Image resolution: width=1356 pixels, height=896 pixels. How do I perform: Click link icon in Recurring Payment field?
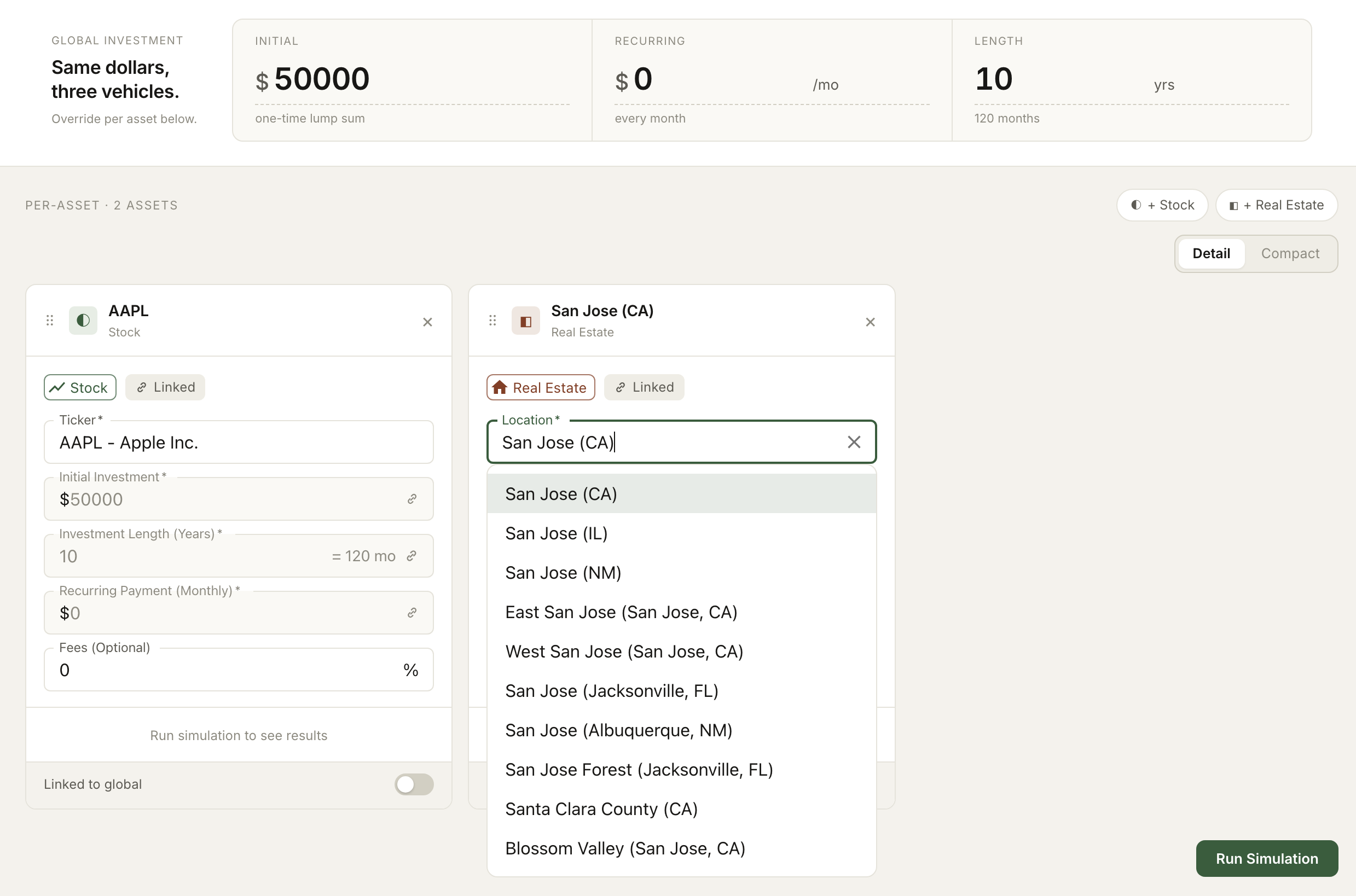pyautogui.click(x=412, y=613)
